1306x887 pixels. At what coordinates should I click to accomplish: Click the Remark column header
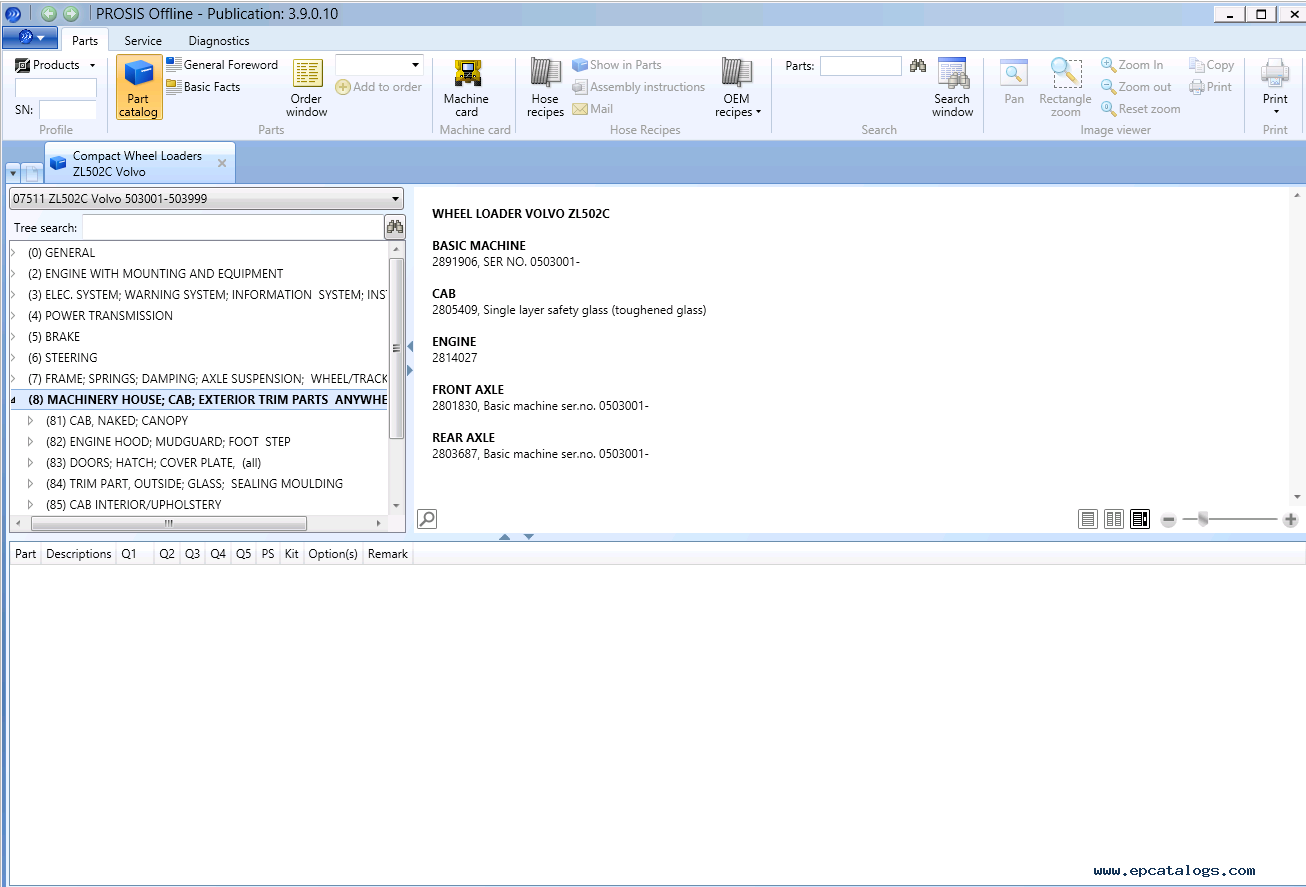click(x=388, y=554)
